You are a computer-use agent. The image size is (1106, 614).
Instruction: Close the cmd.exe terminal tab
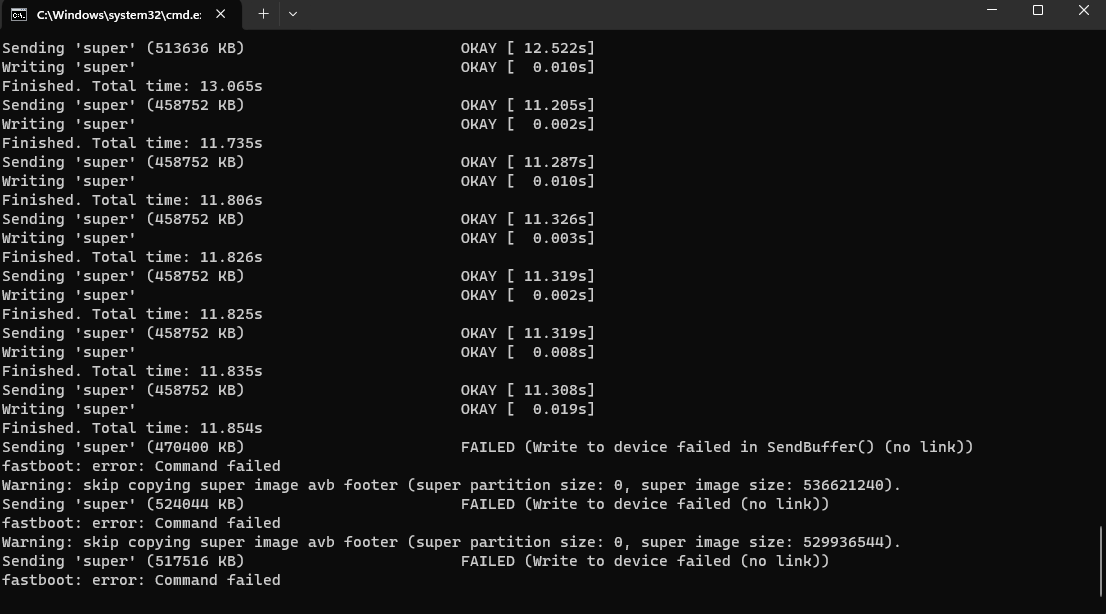click(x=221, y=14)
